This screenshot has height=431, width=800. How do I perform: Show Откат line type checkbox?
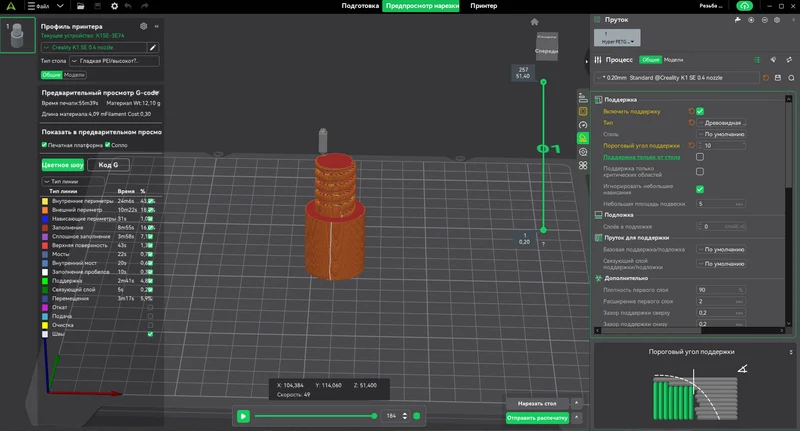(150, 308)
